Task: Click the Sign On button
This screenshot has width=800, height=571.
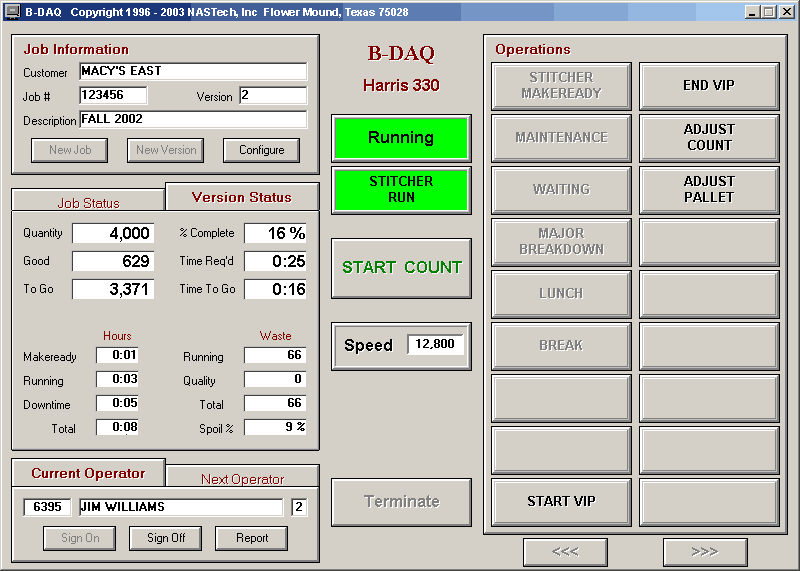Action: point(80,538)
